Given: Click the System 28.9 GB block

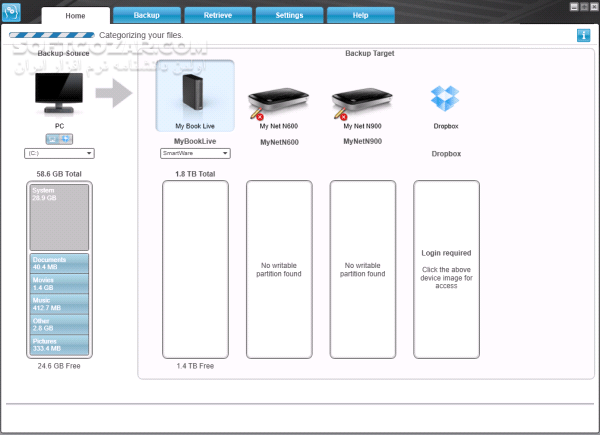Looking at the screenshot, I should (59, 216).
